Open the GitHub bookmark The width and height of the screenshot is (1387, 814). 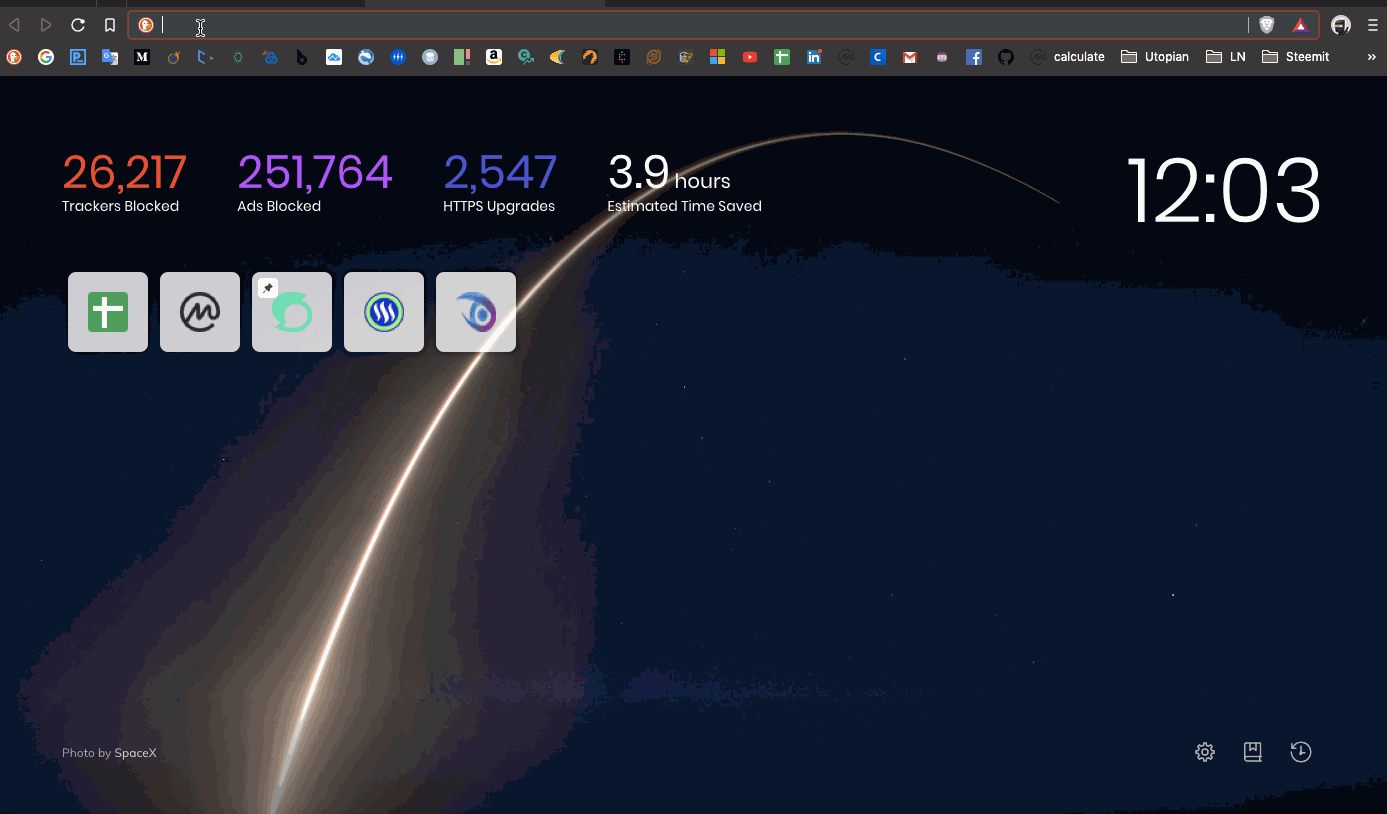point(1006,57)
